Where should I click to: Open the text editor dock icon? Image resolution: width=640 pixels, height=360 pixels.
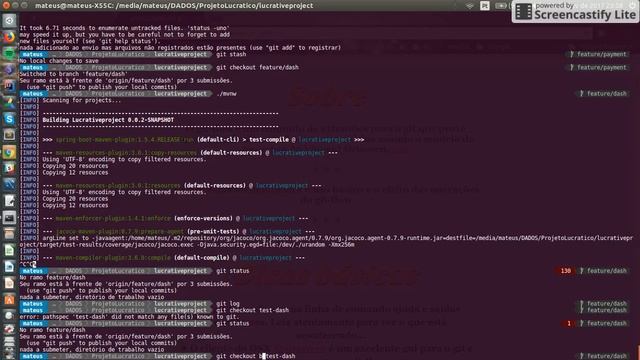[x=9, y=201]
